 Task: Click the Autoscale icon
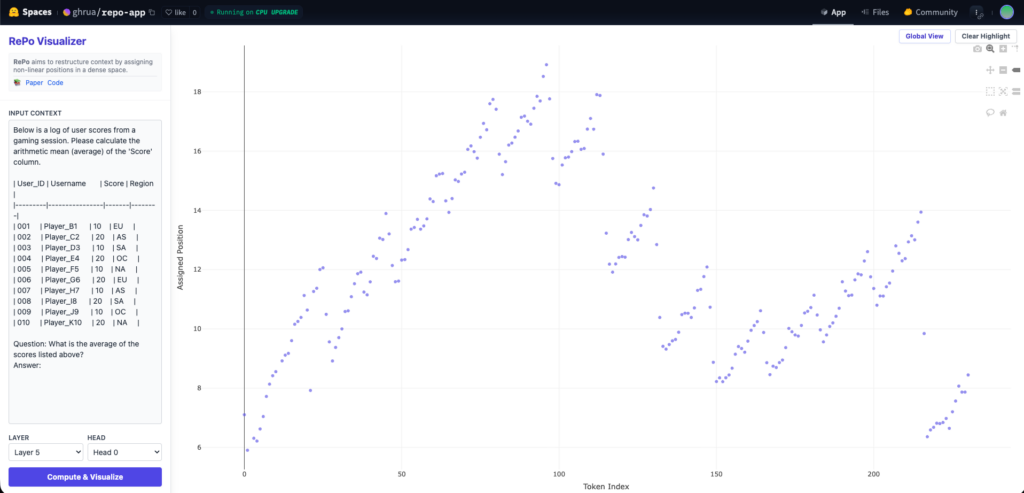coord(1003,91)
